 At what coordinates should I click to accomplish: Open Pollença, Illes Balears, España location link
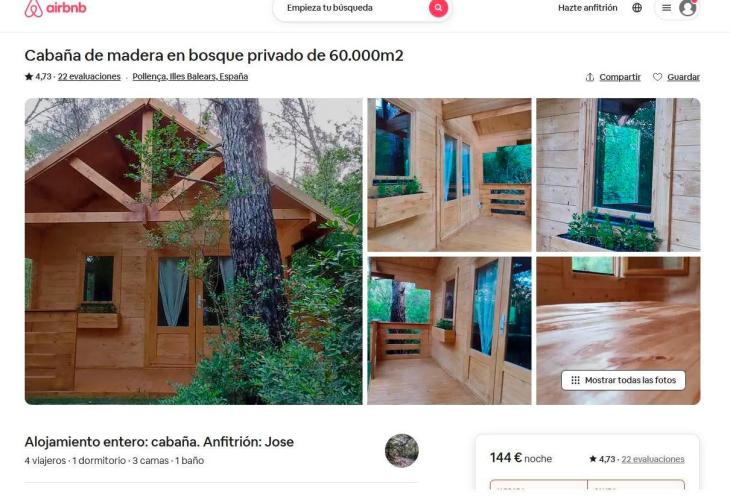[x=190, y=77]
